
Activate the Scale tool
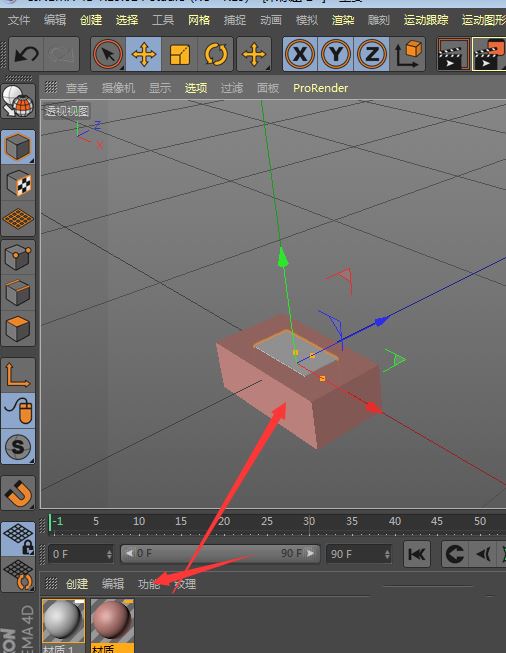179,54
